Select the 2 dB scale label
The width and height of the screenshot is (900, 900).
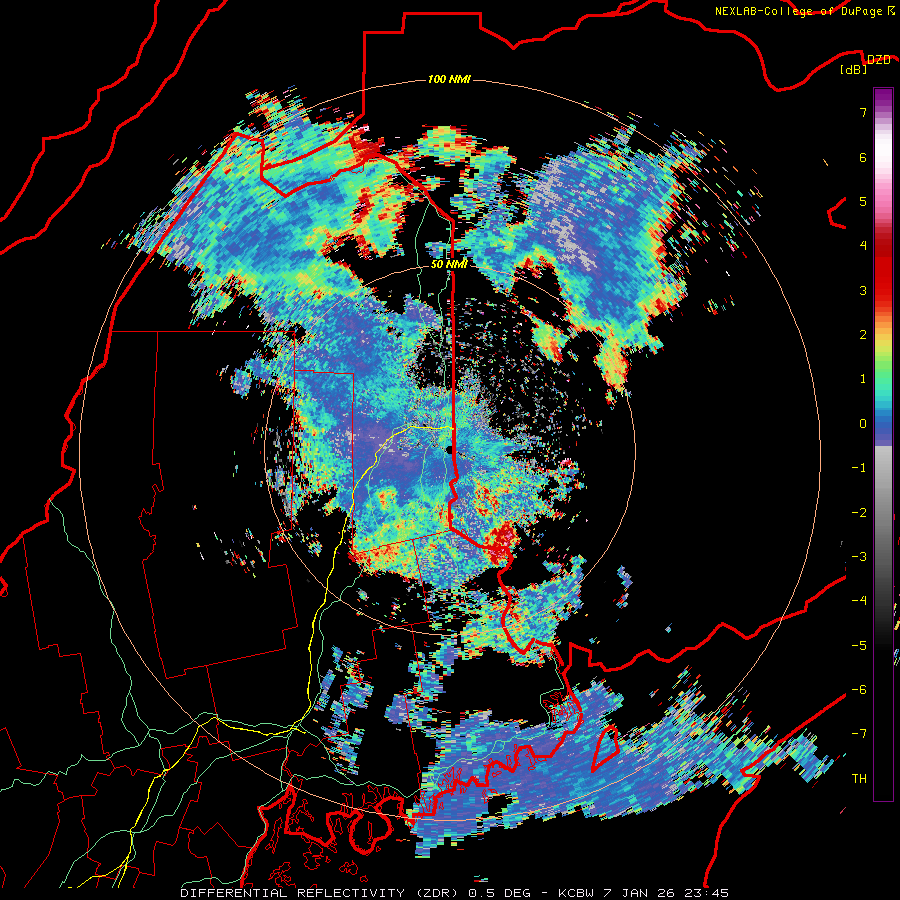tap(863, 335)
